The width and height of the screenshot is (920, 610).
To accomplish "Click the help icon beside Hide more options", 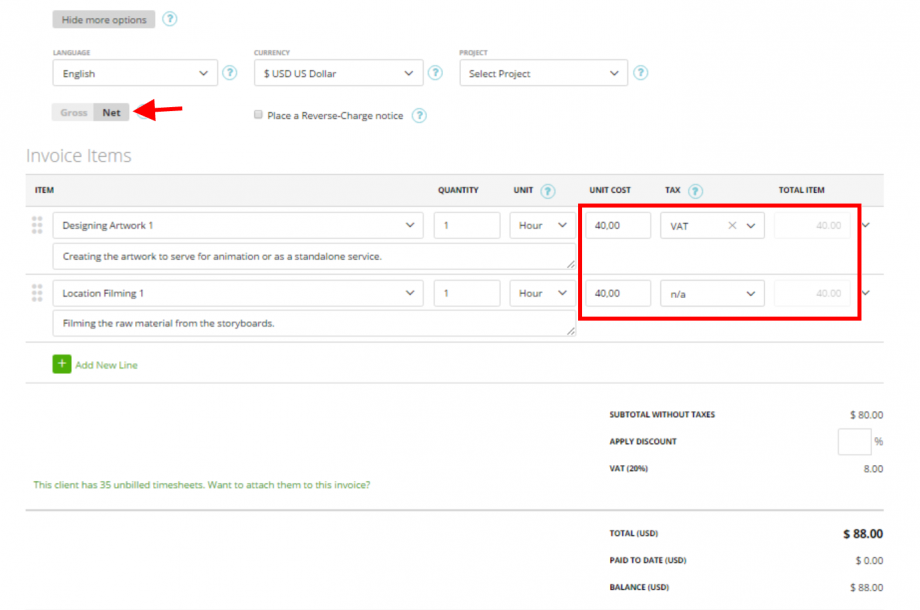I will pyautogui.click(x=169, y=18).
